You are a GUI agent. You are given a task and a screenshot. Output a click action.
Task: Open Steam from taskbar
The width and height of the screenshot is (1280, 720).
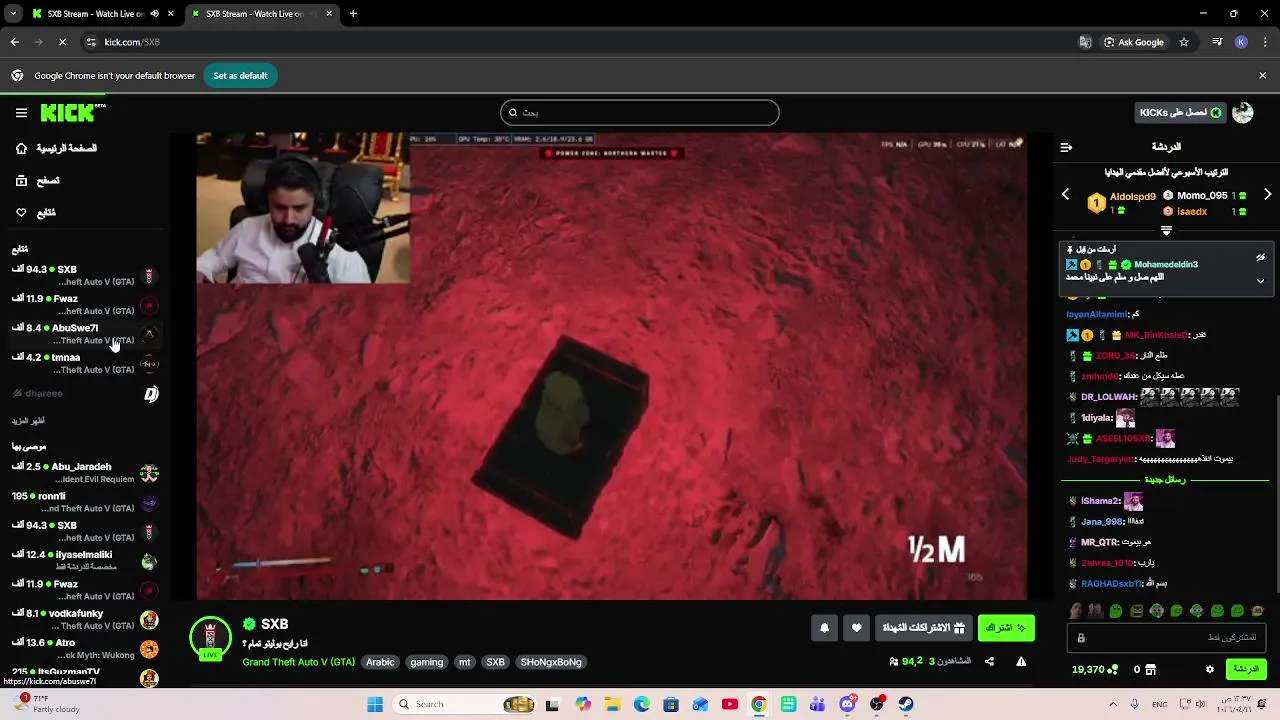[906, 704]
